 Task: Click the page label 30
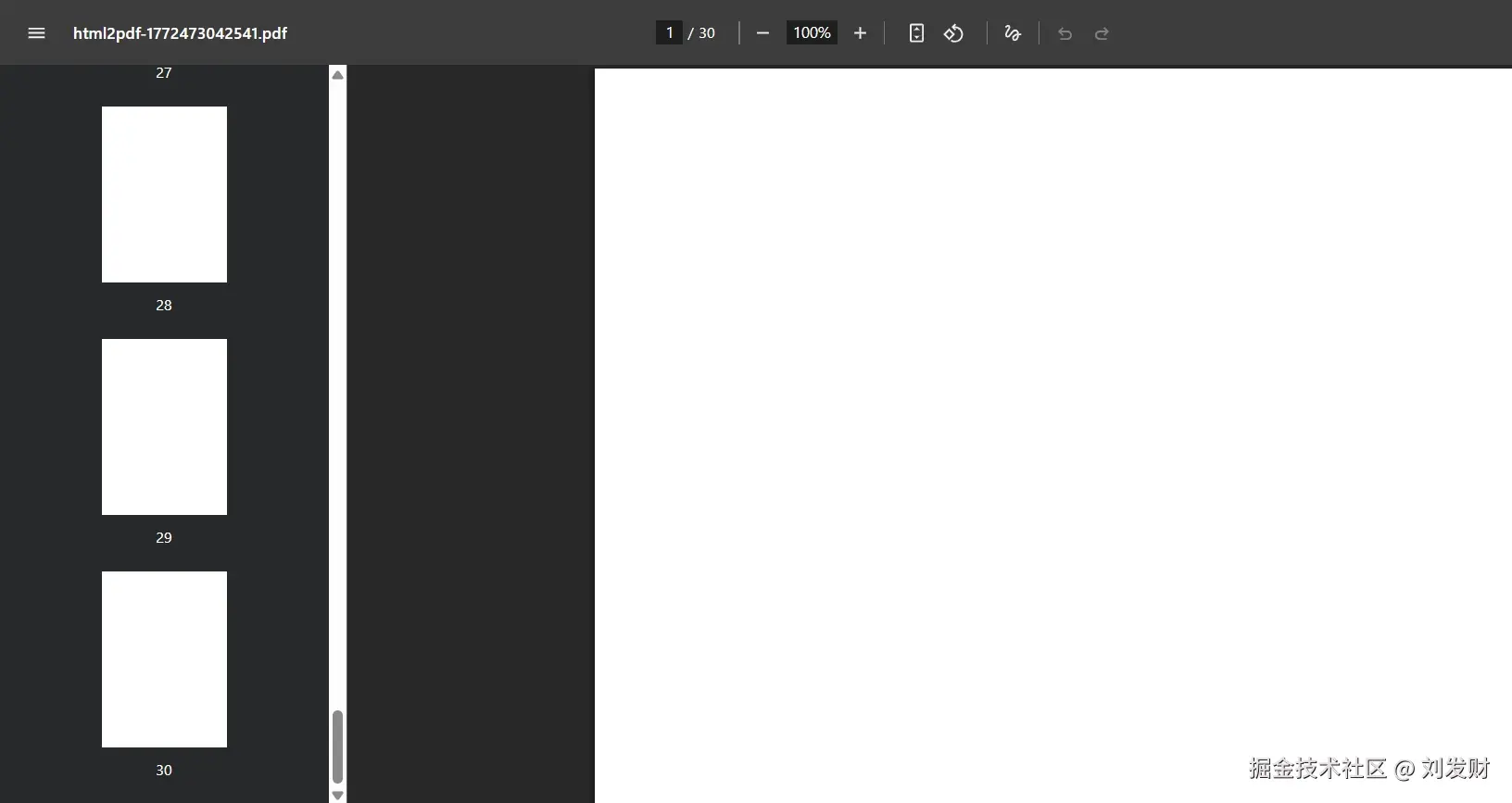pyautogui.click(x=164, y=771)
